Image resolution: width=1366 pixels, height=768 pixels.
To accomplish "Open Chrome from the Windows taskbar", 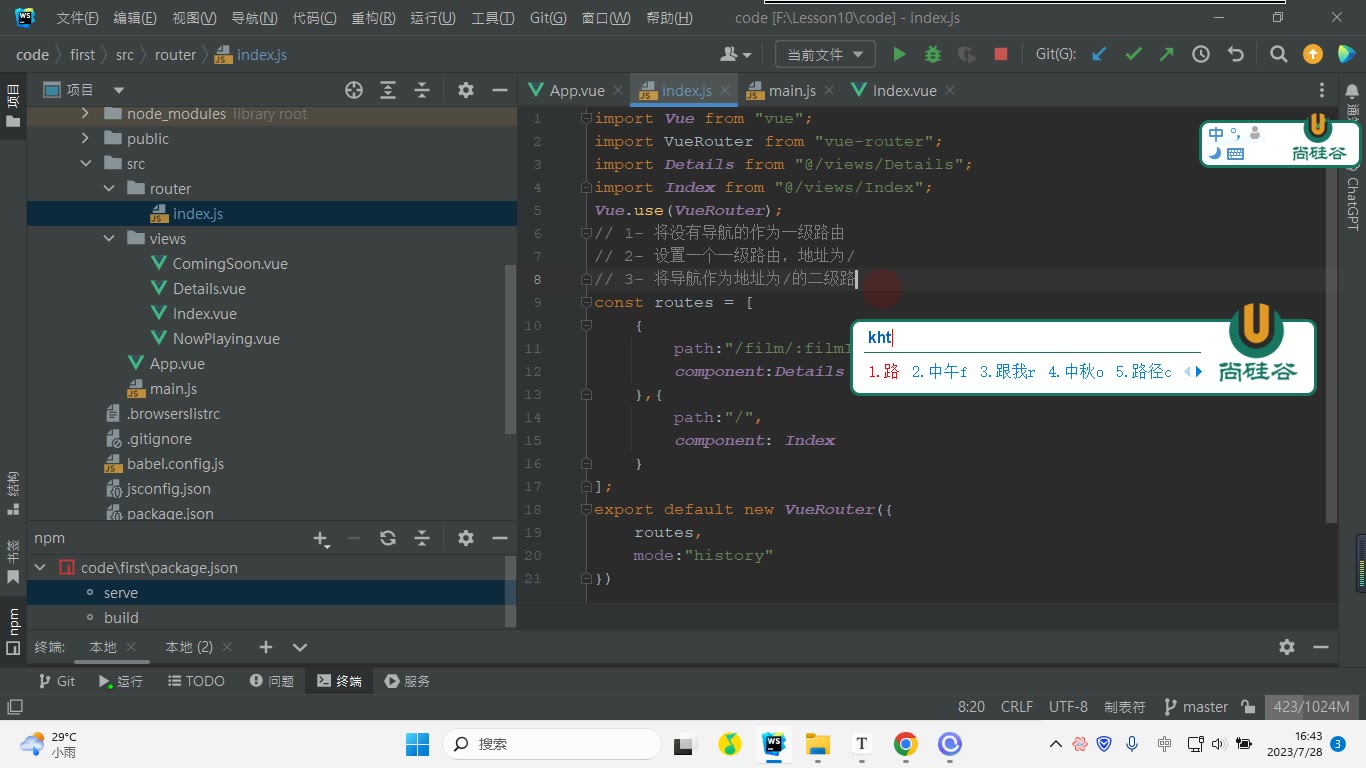I will coord(906,744).
